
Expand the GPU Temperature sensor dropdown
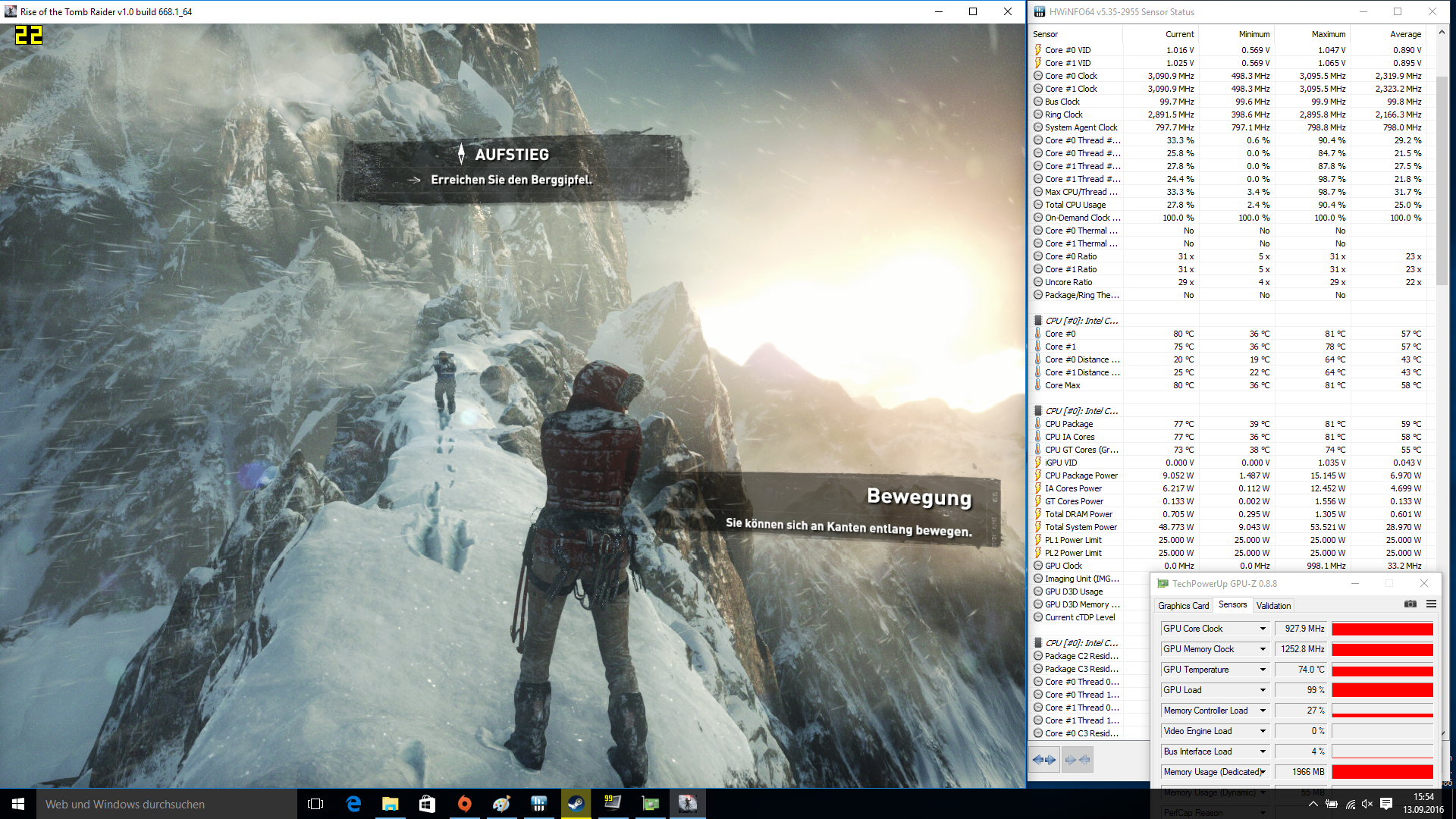tap(1263, 670)
